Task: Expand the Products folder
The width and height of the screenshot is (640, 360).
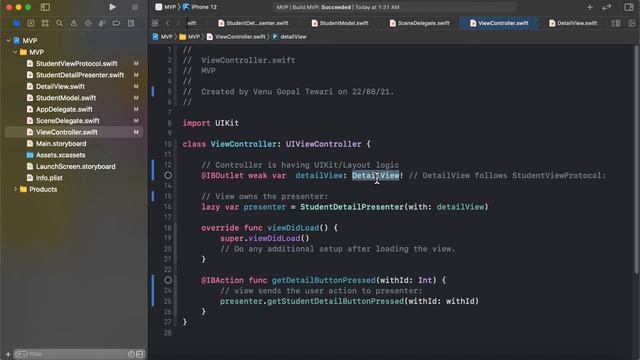Action: [16, 189]
